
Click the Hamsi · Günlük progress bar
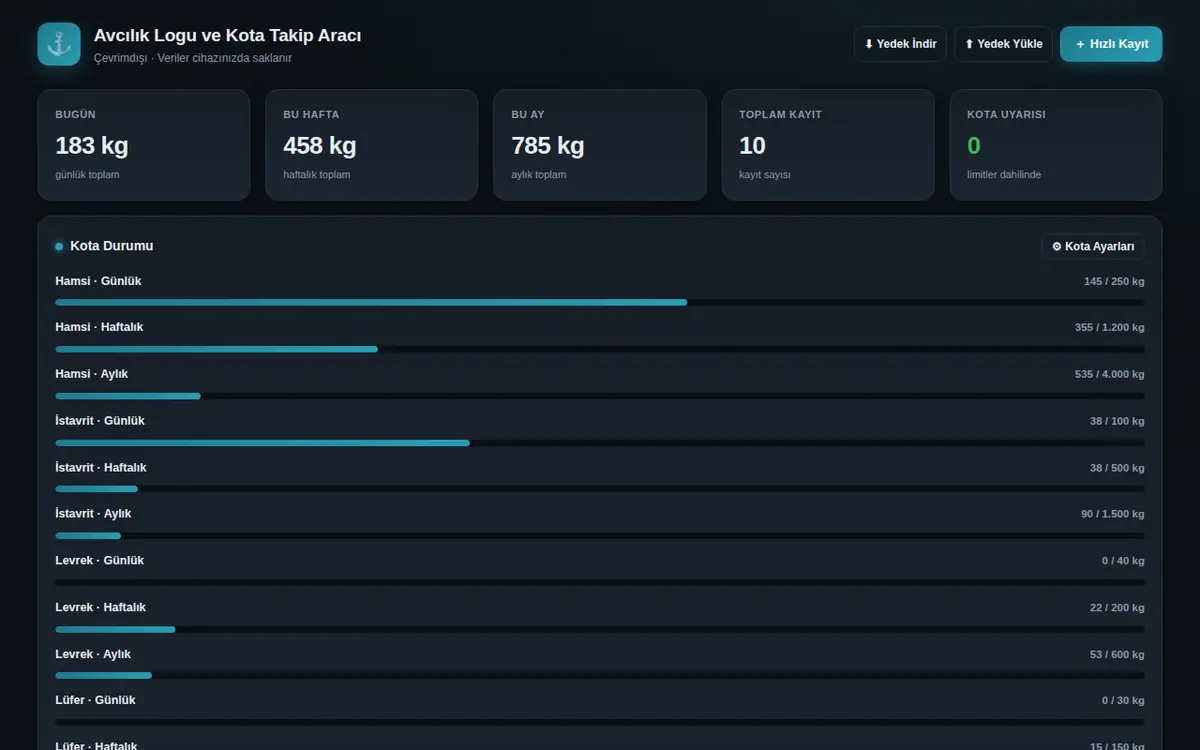pyautogui.click(x=600, y=302)
